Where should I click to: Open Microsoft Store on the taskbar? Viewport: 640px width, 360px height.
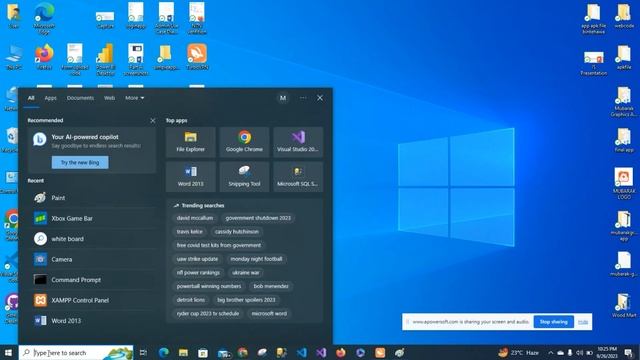tap(203, 353)
